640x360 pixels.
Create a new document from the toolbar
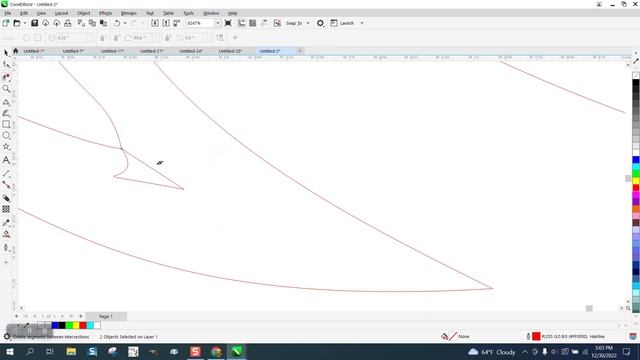(x=6, y=23)
